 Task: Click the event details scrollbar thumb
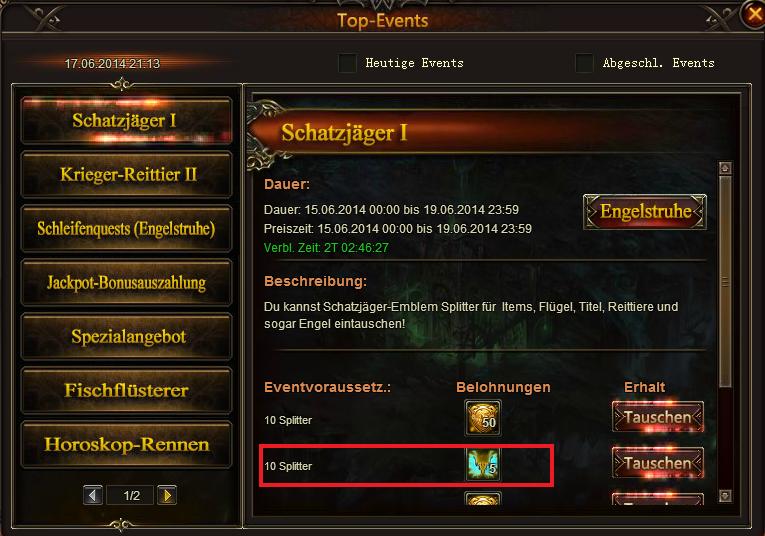point(725,282)
